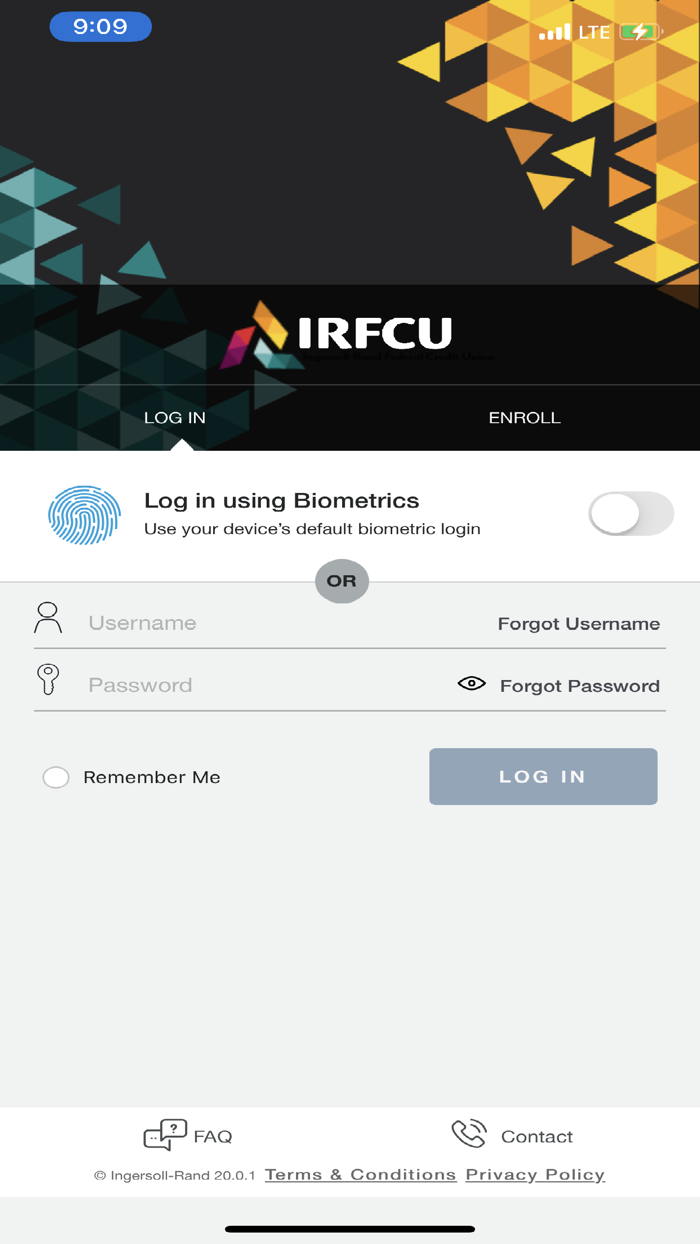Click the fingerprint biometrics icon

pyautogui.click(x=84, y=514)
